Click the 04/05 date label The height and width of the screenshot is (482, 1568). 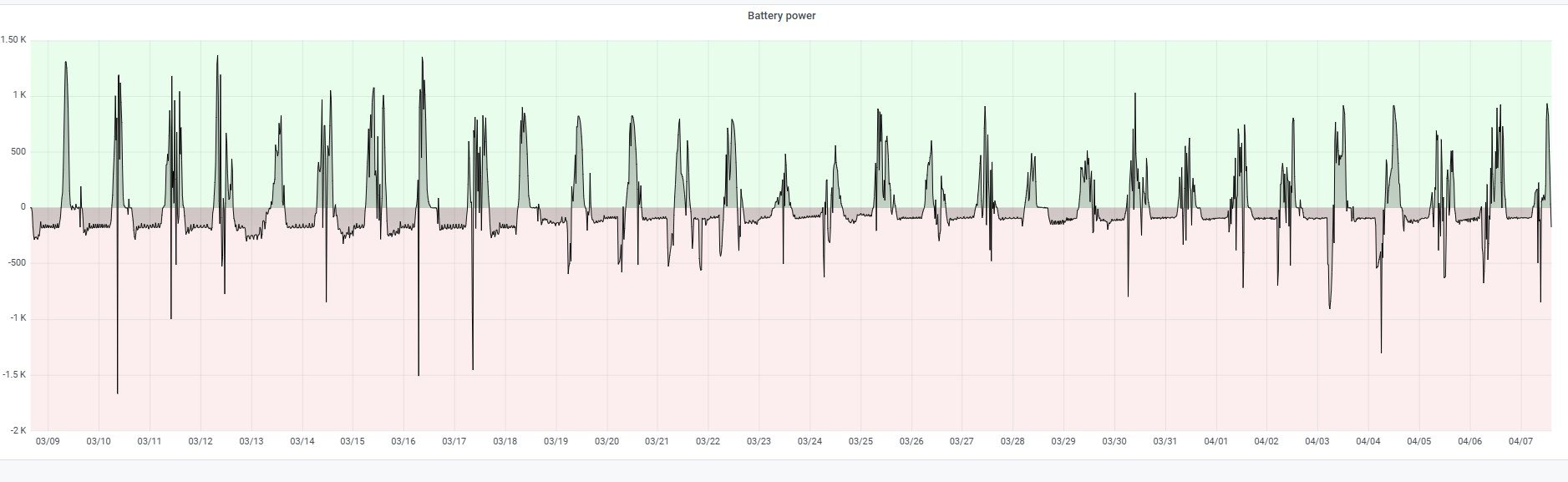(x=1419, y=441)
